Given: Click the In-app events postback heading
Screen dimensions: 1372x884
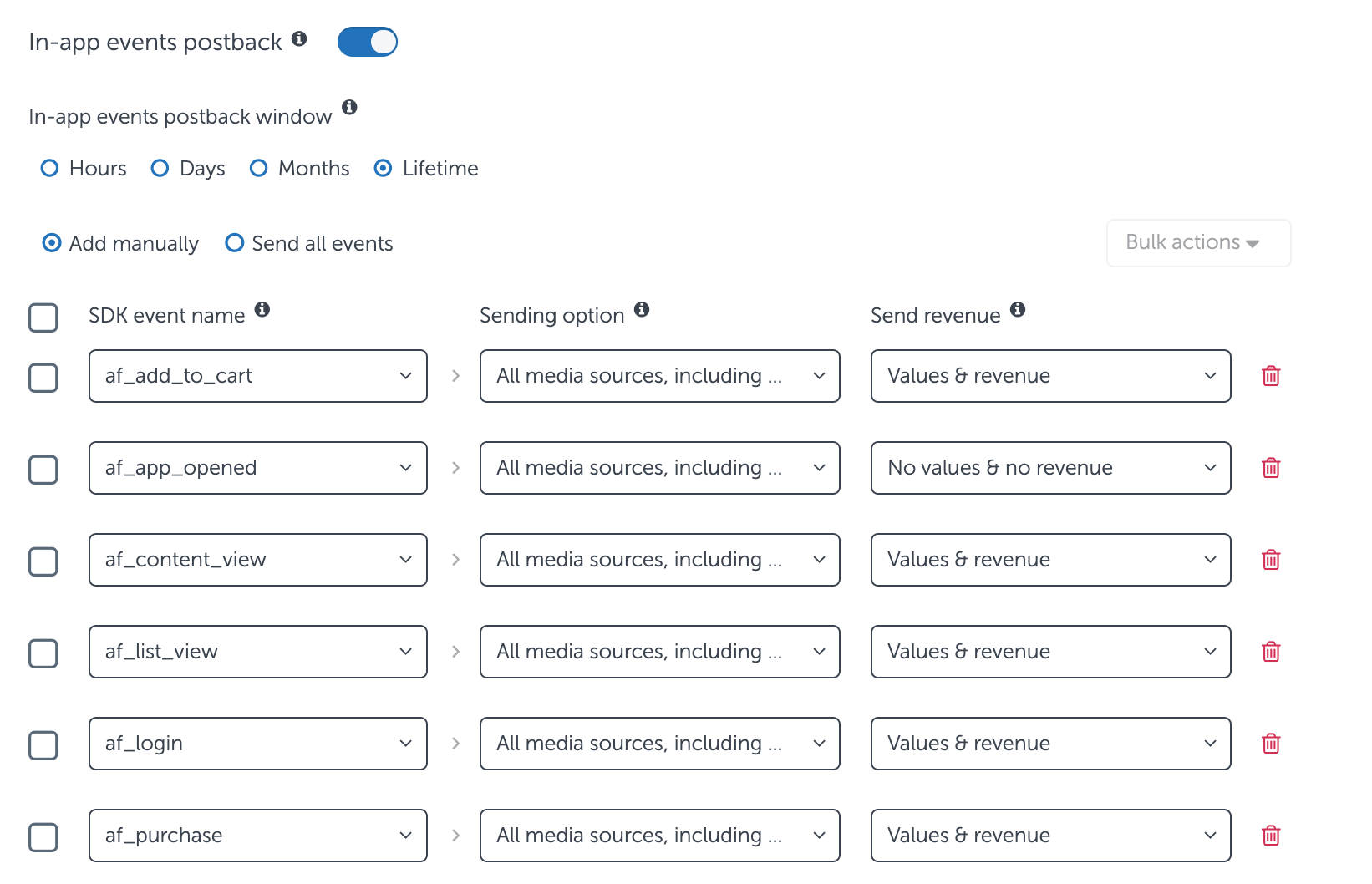Looking at the screenshot, I should pos(155,42).
